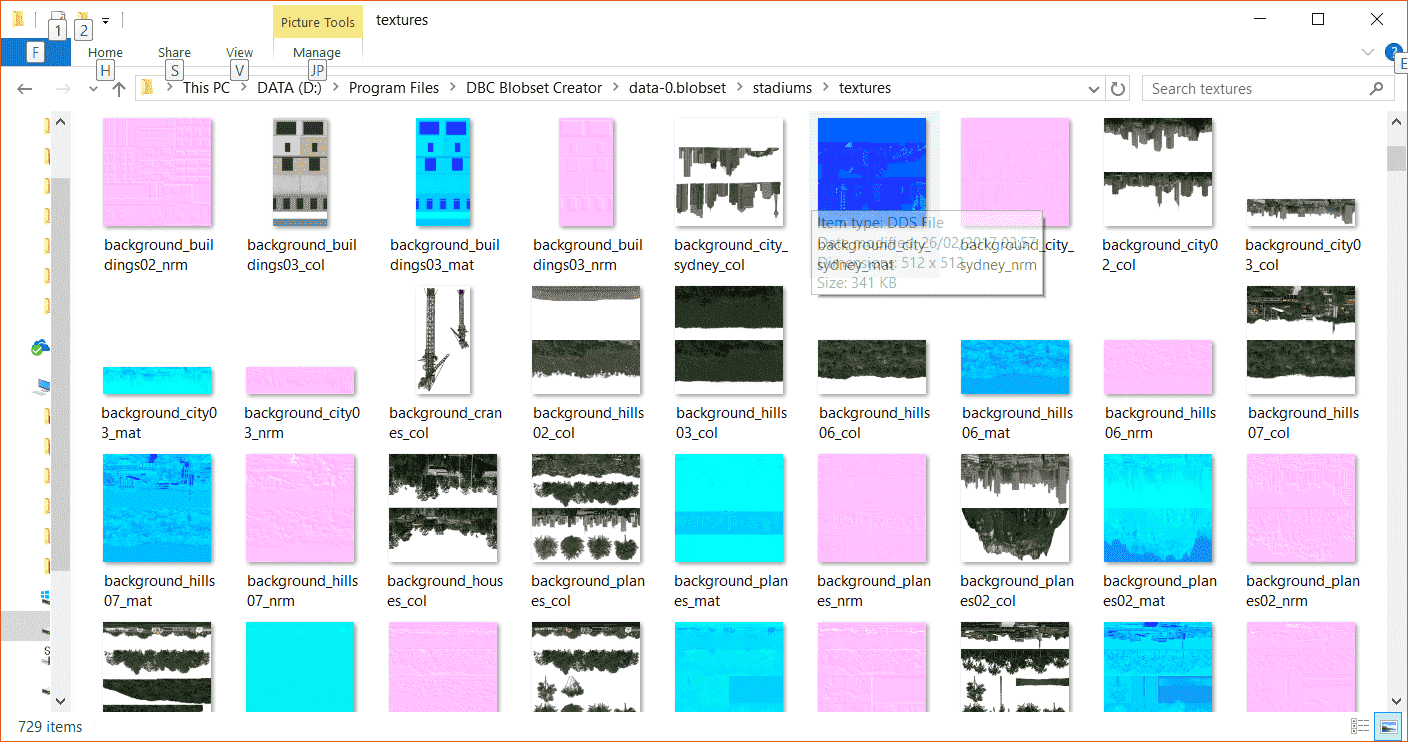Viewport: 1408px width, 742px height.
Task: Navigate to DBC Blobset Creator breadcrumb
Action: (x=534, y=88)
